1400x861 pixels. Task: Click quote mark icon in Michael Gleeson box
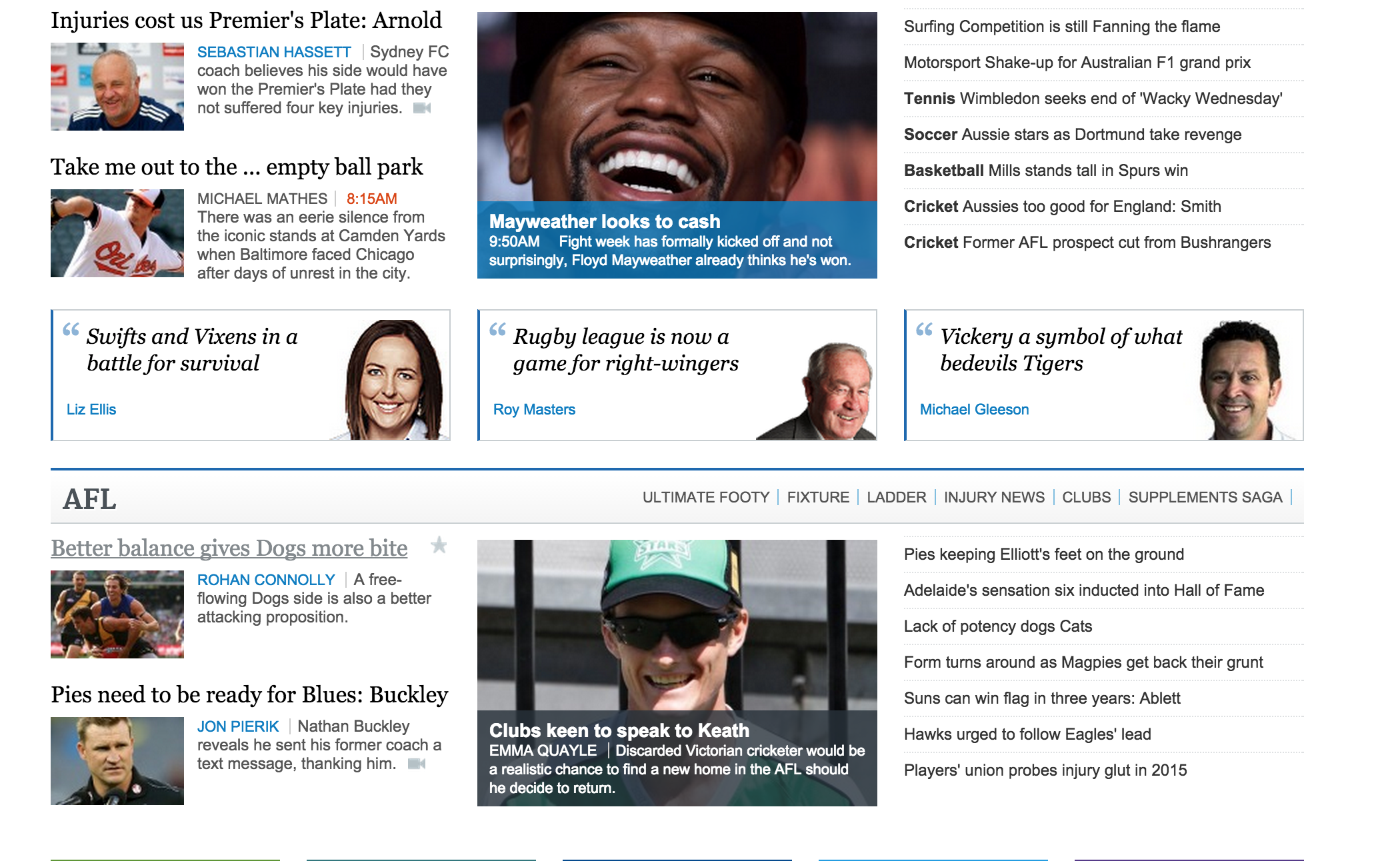click(925, 329)
